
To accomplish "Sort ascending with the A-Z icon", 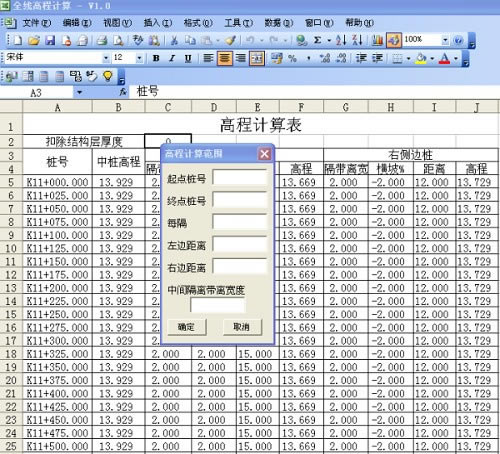I will [341, 40].
